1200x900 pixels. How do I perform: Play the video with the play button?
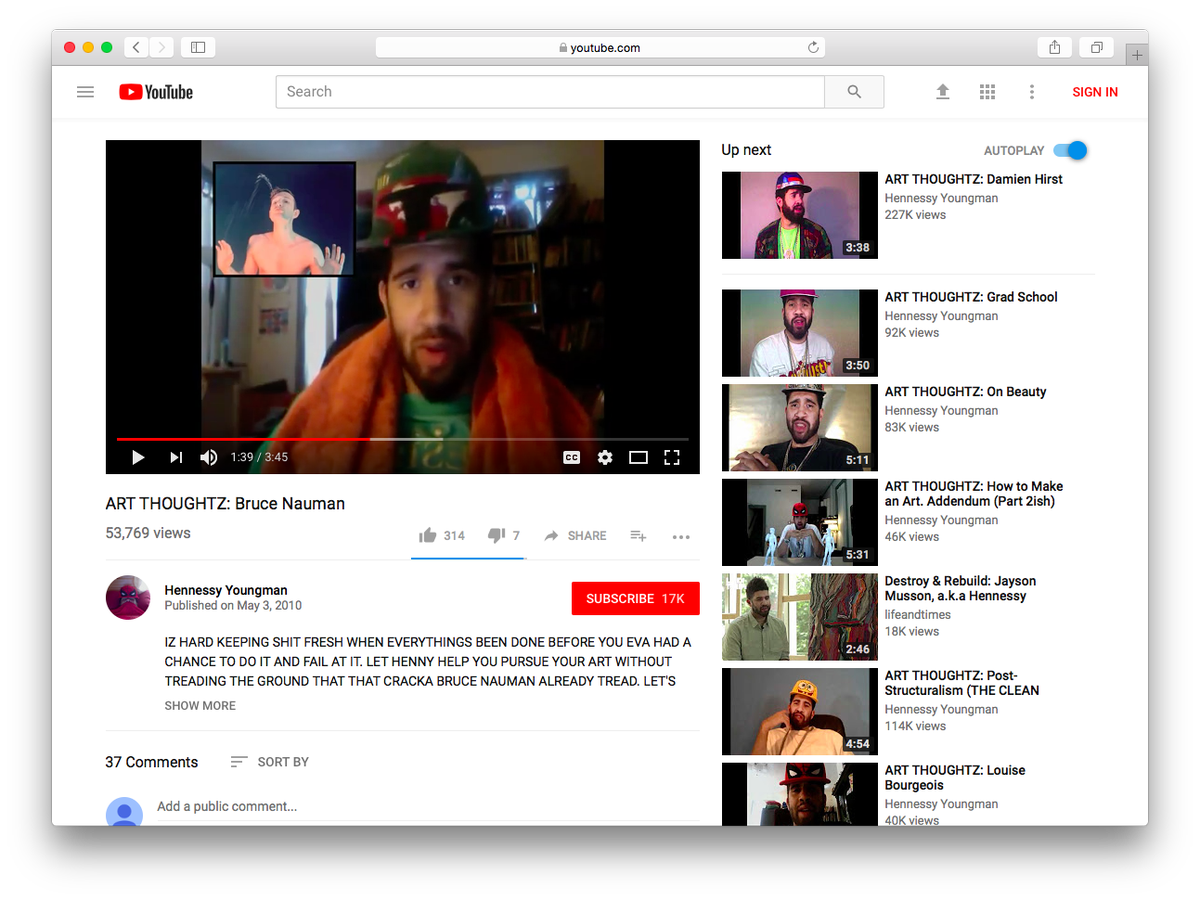pos(138,457)
